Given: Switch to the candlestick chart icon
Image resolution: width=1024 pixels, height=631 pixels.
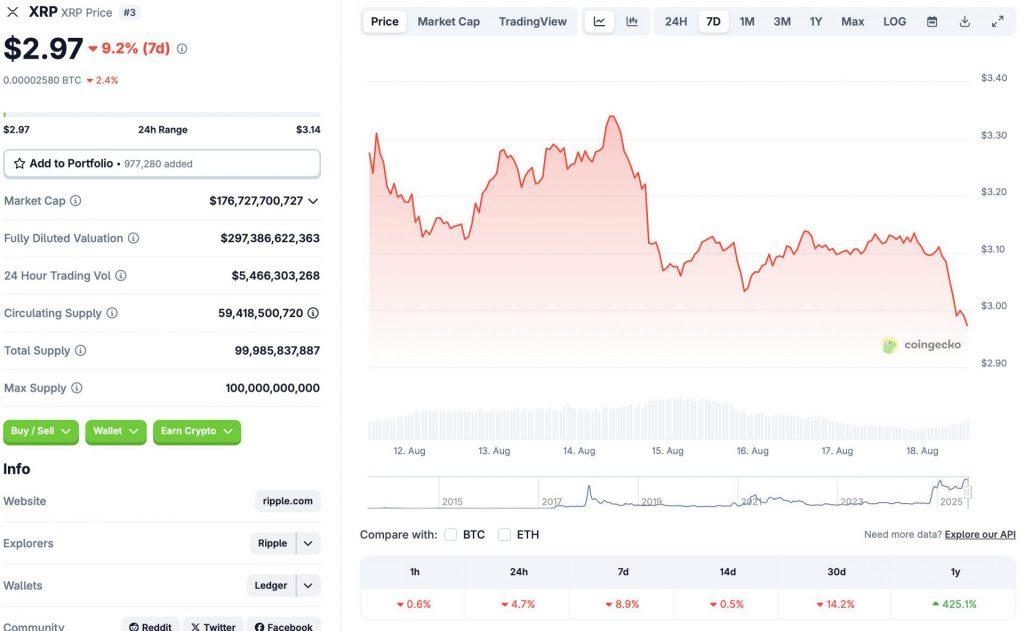Looking at the screenshot, I should [x=632, y=21].
